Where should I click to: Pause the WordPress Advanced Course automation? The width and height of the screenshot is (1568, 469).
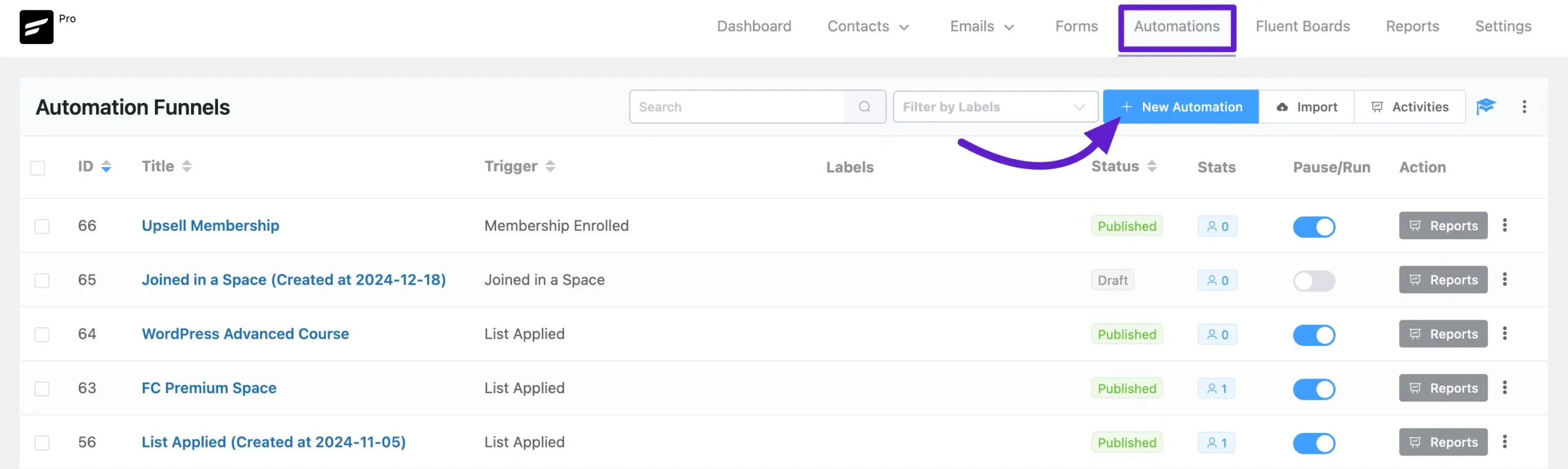1314,335
